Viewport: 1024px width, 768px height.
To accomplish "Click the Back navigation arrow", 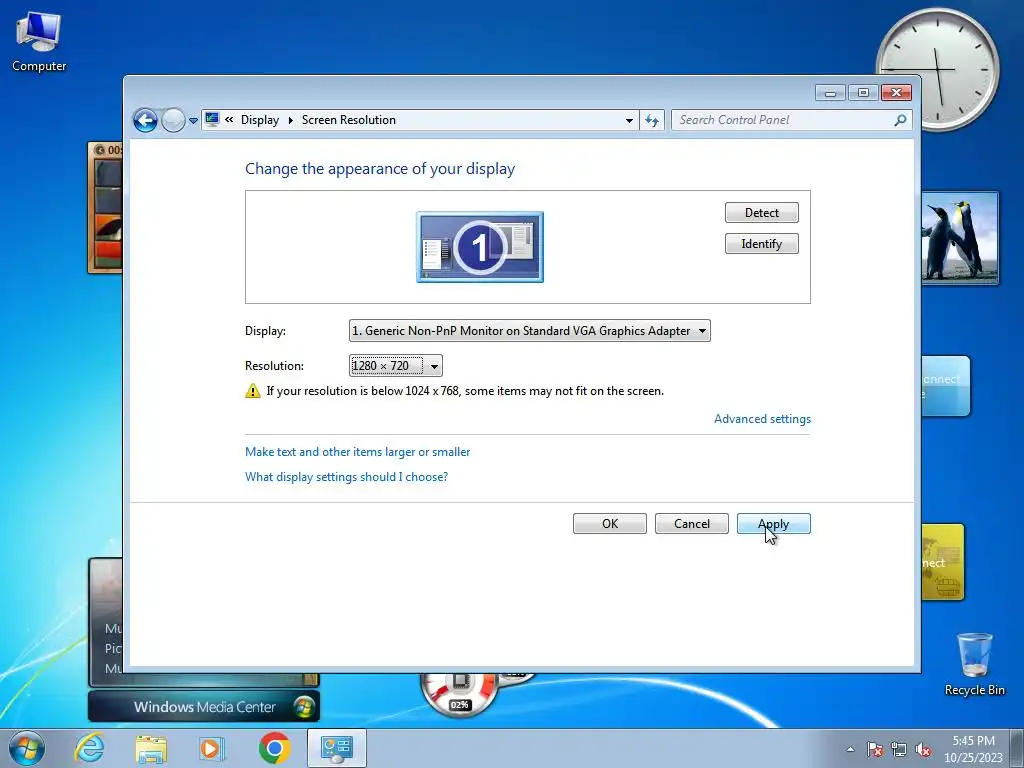I will pyautogui.click(x=145, y=120).
